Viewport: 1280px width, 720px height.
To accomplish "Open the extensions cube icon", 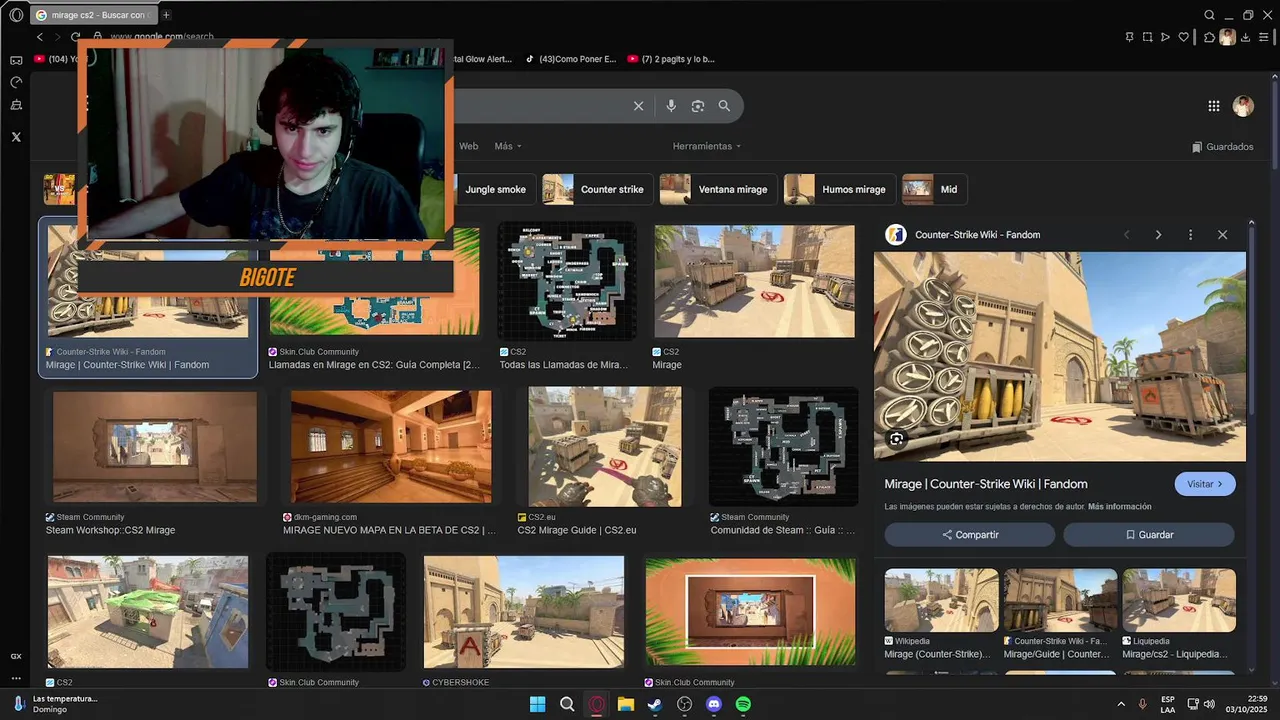I will [x=1209, y=37].
